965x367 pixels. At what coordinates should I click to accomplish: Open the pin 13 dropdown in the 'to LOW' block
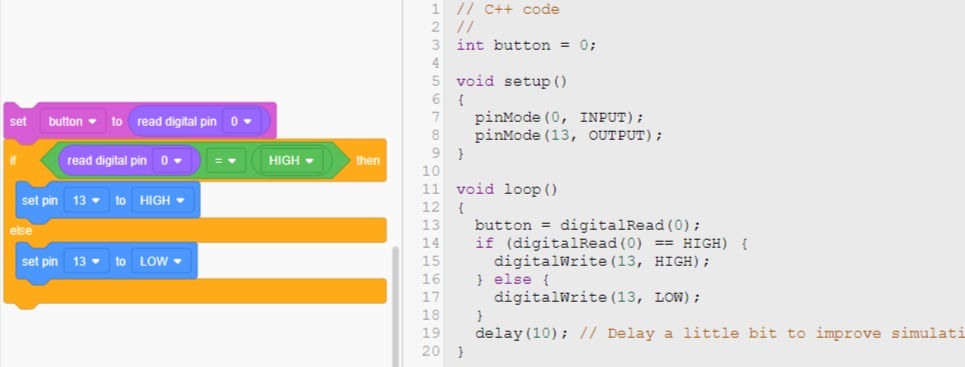point(86,261)
